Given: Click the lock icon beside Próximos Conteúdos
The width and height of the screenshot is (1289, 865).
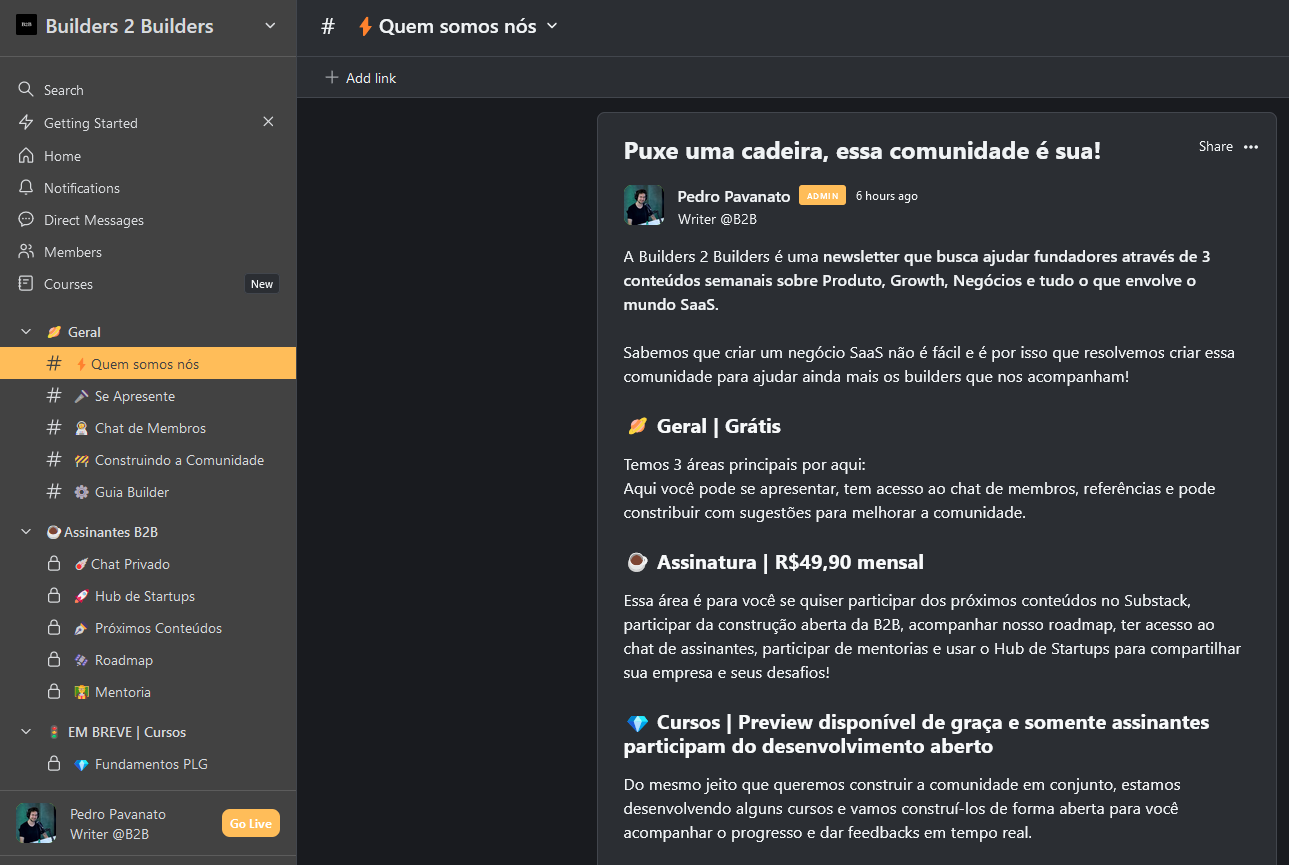Looking at the screenshot, I should 55,628.
